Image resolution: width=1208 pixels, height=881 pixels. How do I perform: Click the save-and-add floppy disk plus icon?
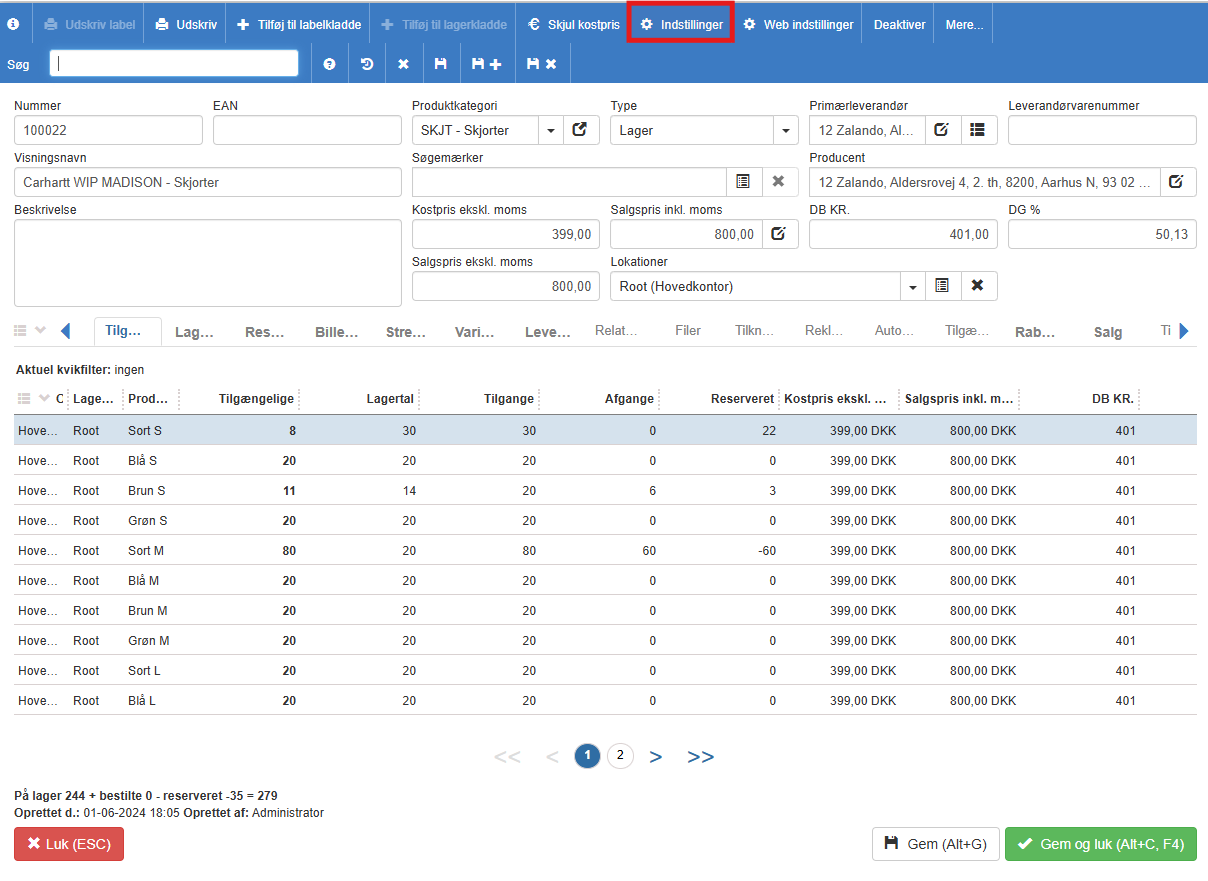pyautogui.click(x=486, y=64)
